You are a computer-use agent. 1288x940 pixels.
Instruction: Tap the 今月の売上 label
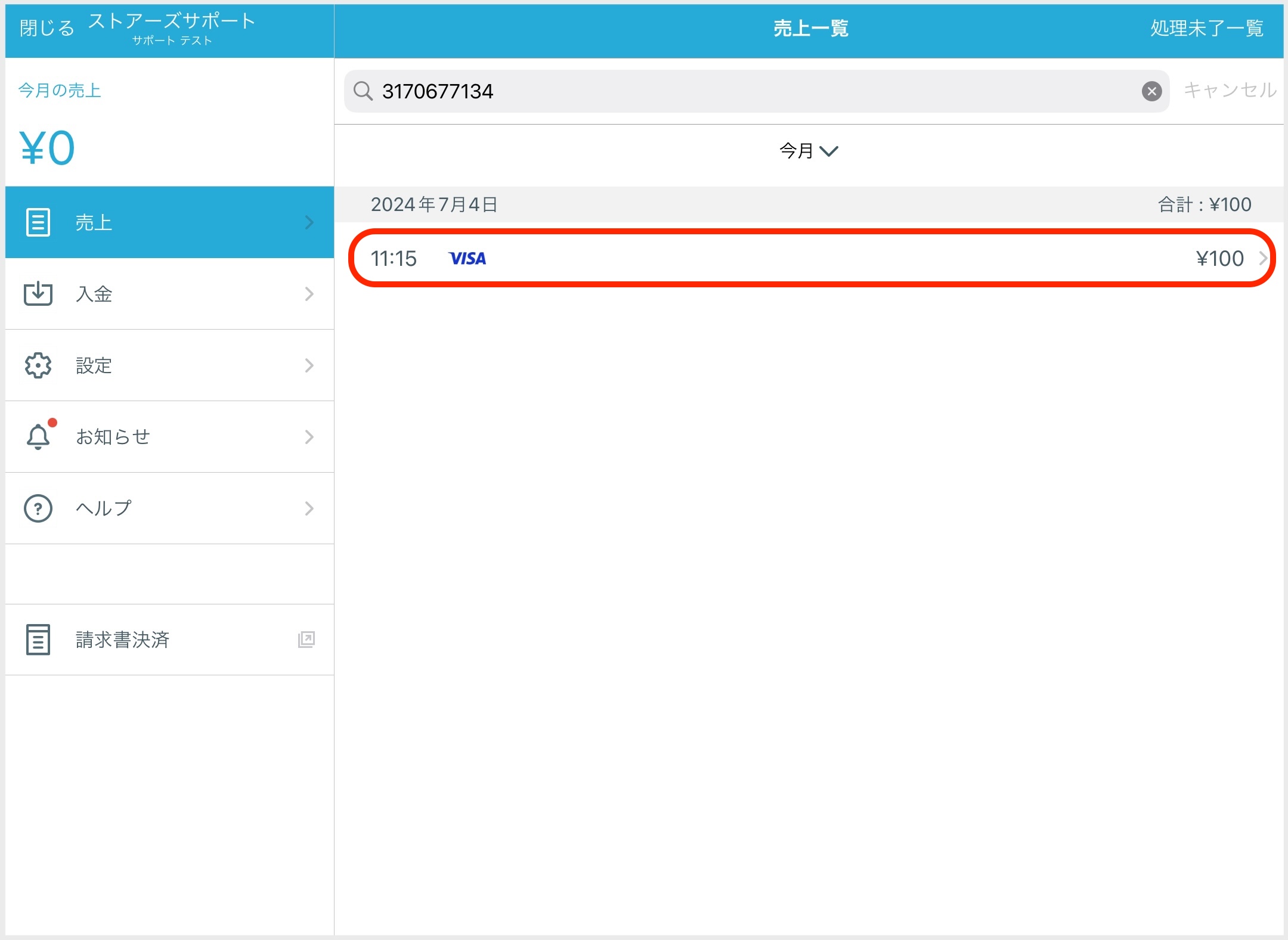click(60, 91)
